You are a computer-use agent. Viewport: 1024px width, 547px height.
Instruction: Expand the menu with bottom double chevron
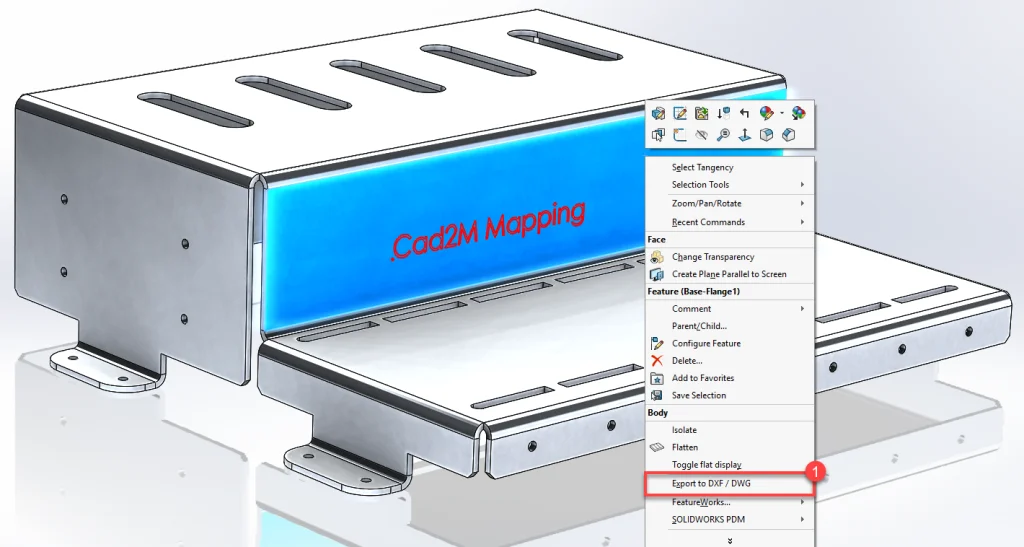click(x=730, y=540)
